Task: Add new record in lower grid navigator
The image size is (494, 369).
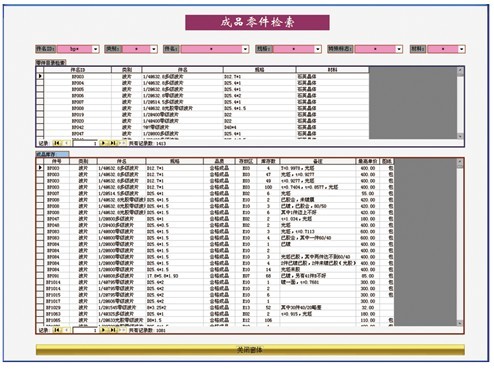Action: (122, 330)
